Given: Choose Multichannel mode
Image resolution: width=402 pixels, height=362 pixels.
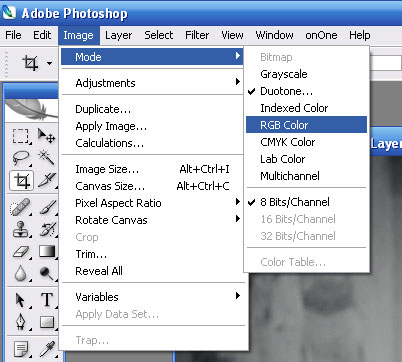Looking at the screenshot, I should tap(306, 176).
